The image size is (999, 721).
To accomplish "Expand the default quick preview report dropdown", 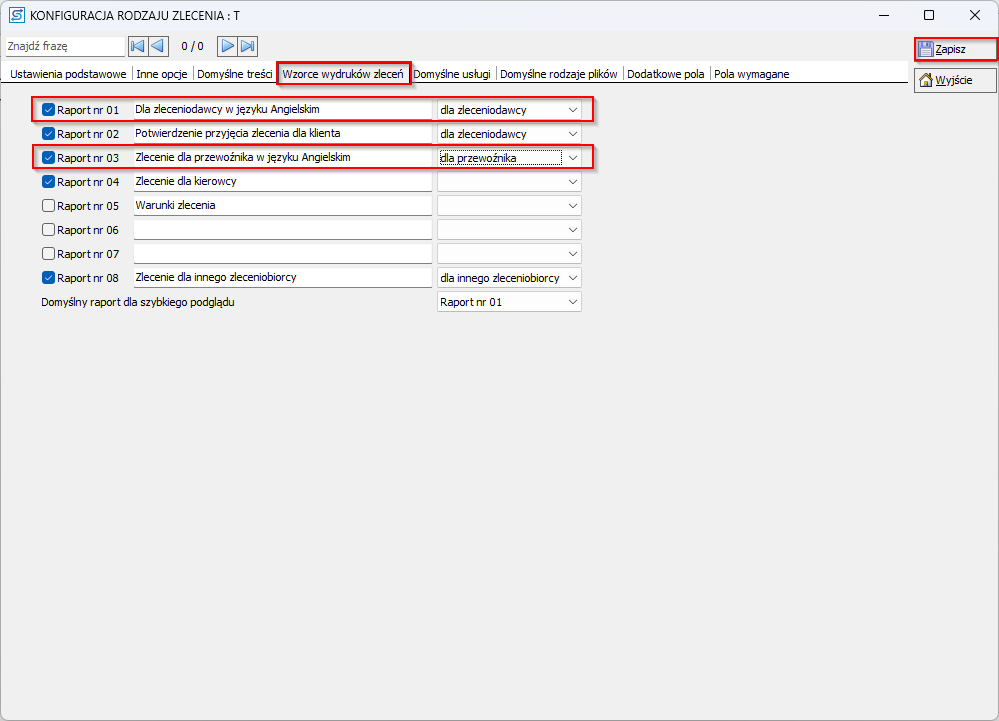I will coord(573,302).
